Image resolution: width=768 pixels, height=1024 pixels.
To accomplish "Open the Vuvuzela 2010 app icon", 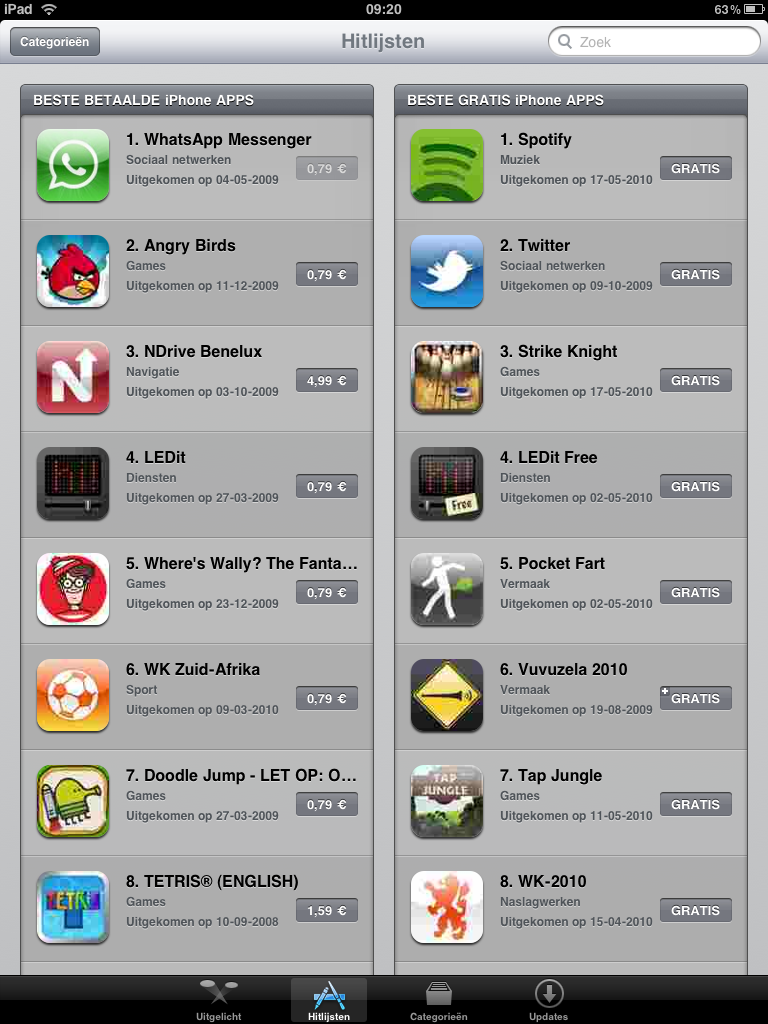I will pyautogui.click(x=447, y=696).
